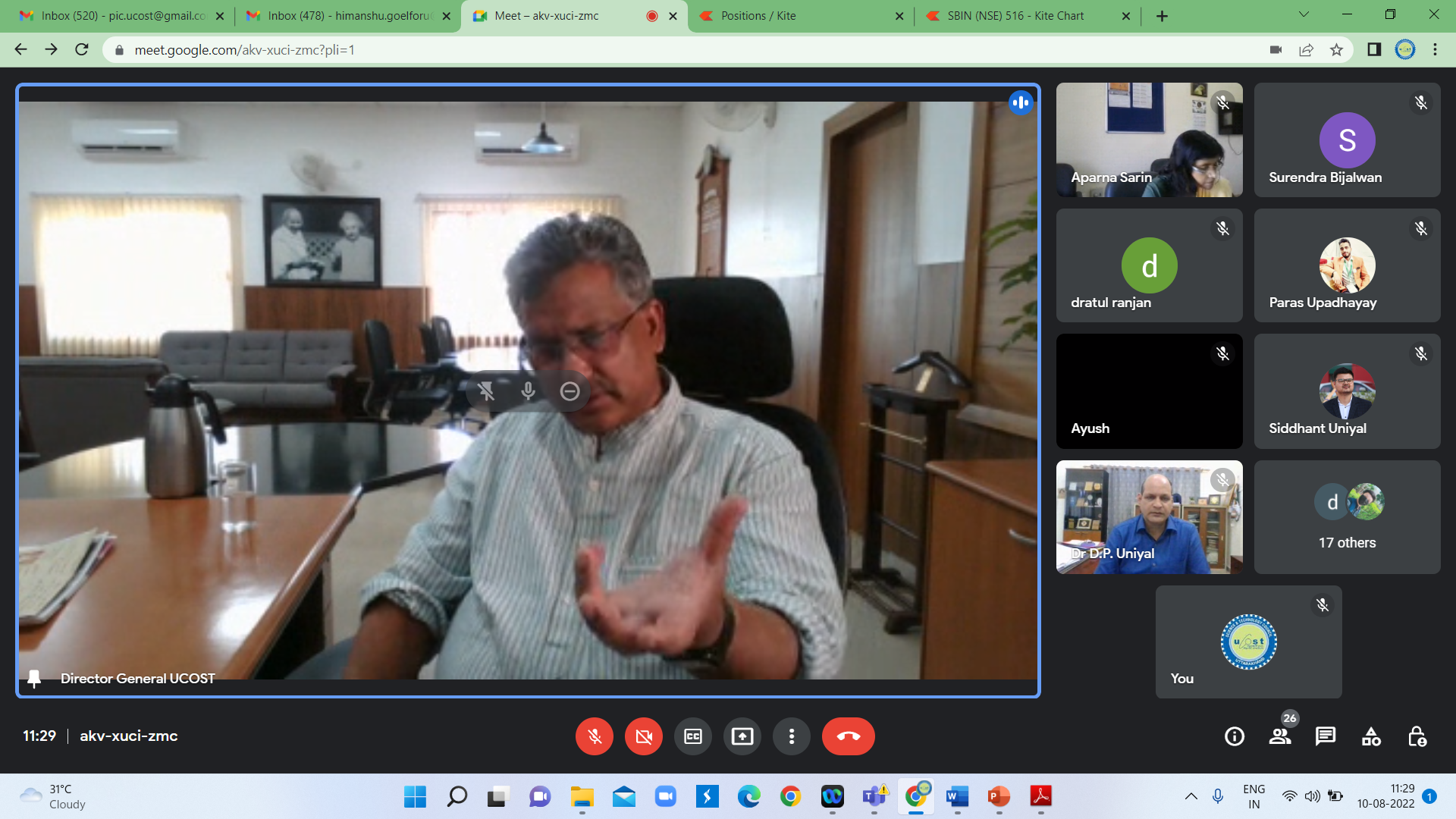The width and height of the screenshot is (1456, 819).
Task: Remove participant from call via minus icon
Action: click(x=570, y=391)
